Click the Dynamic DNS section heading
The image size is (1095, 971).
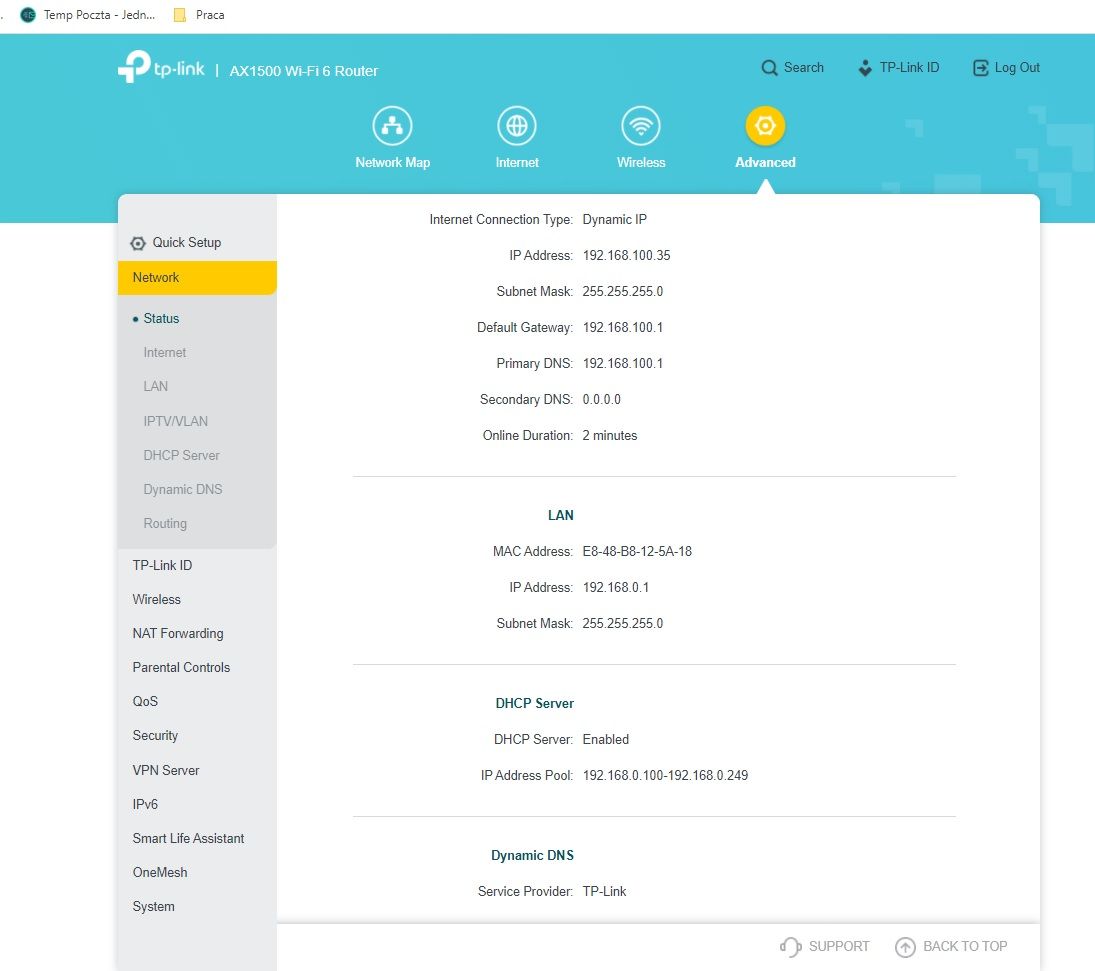[x=532, y=856]
